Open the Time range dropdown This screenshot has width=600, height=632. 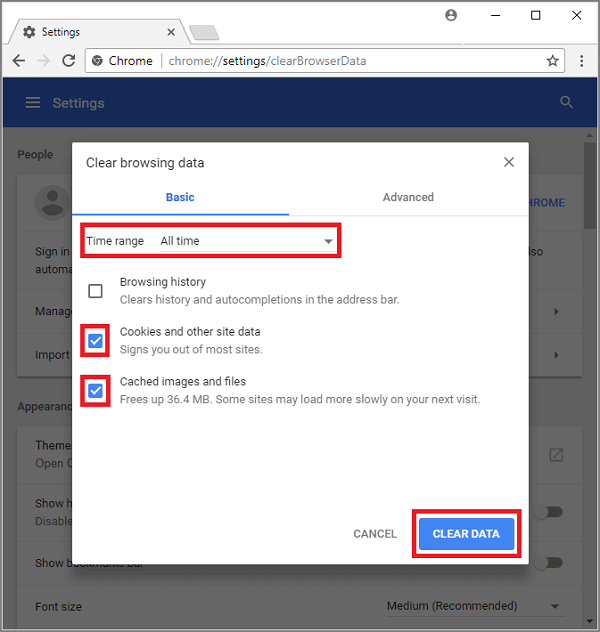point(246,241)
